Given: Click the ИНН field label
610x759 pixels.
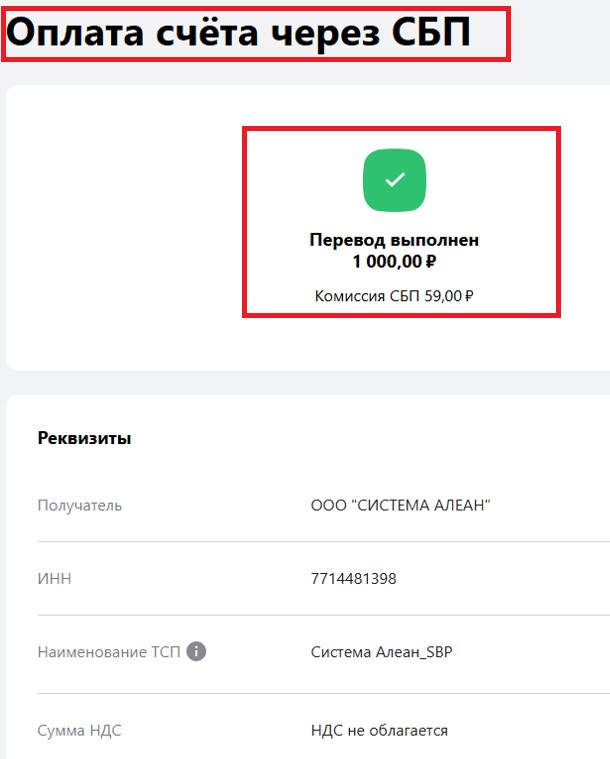Looking at the screenshot, I should click(x=54, y=578).
